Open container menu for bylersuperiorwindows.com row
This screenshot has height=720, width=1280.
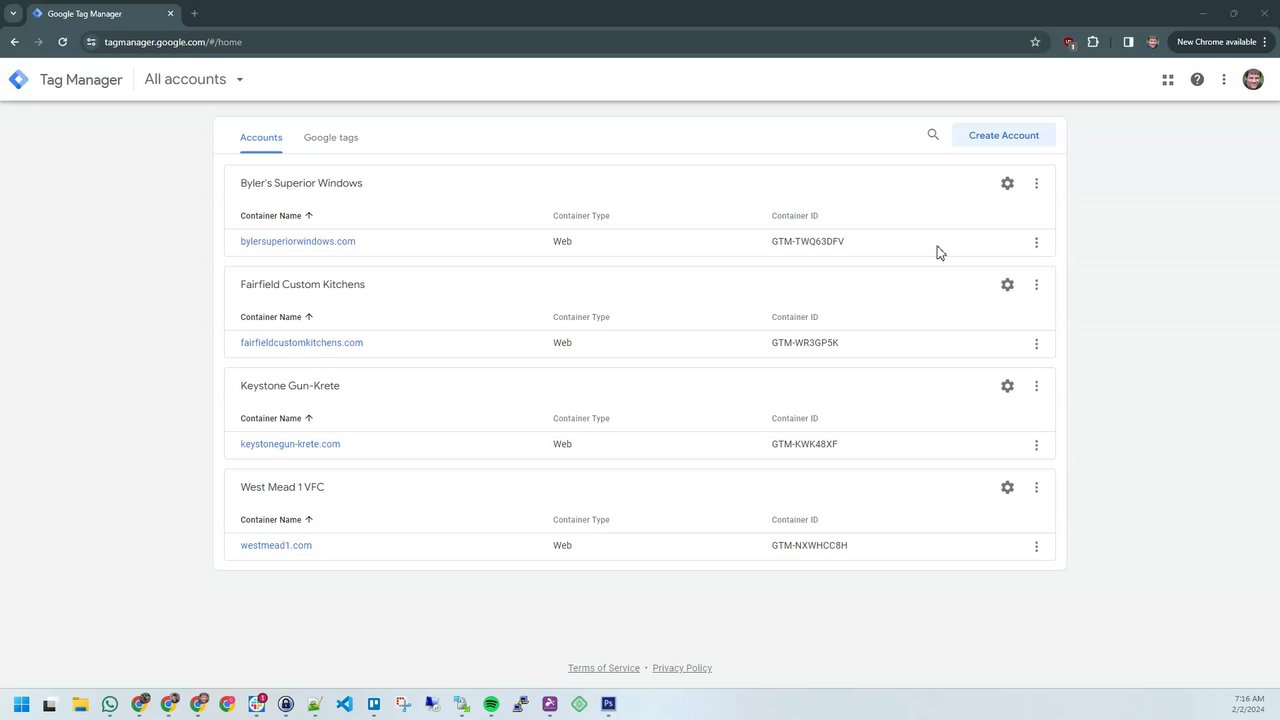point(1036,242)
